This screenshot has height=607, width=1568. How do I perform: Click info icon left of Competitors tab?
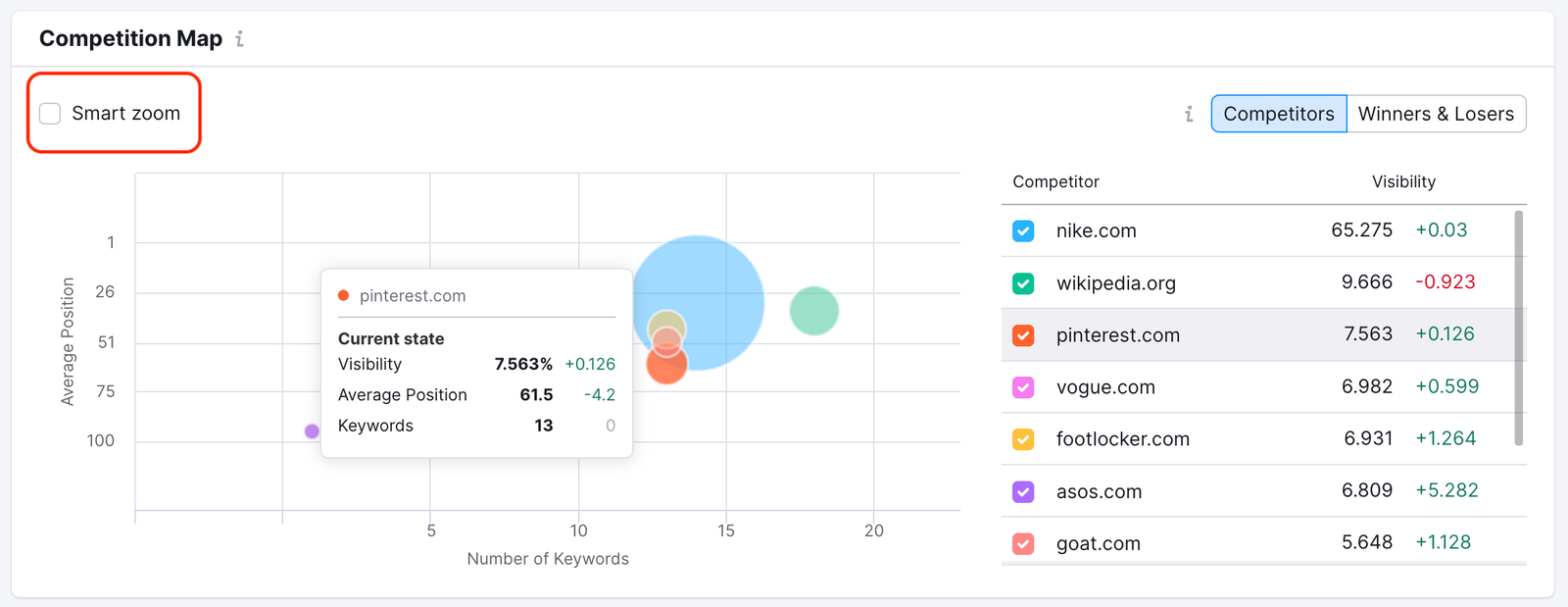pos(1189,114)
